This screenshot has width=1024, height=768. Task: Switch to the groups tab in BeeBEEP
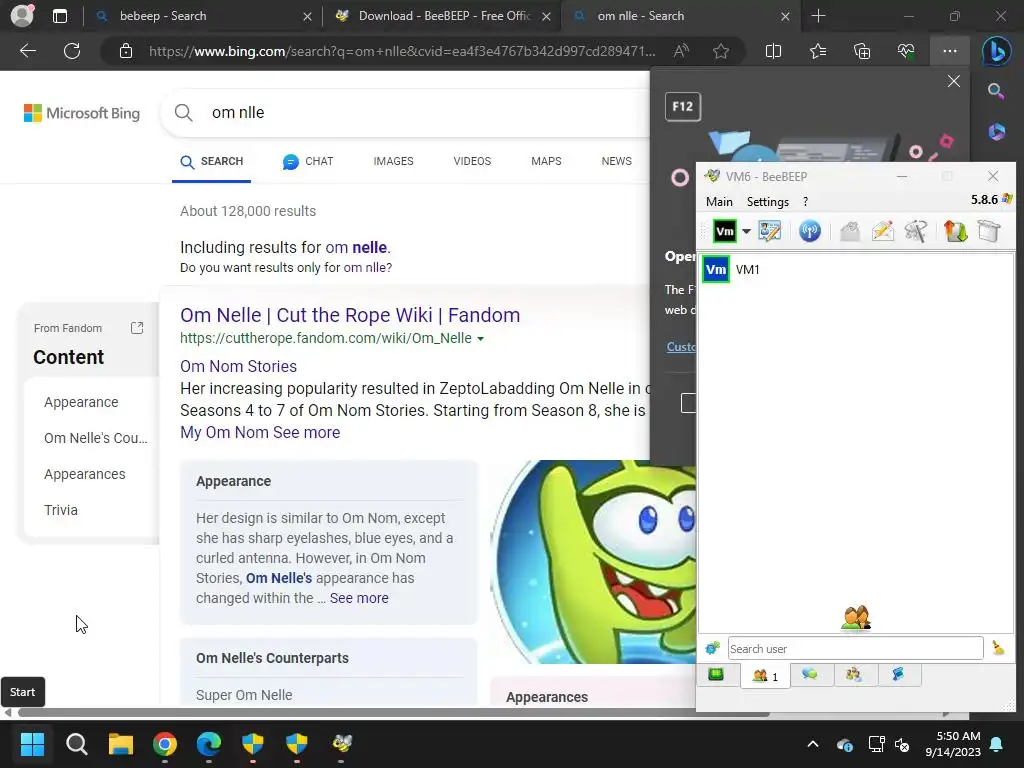(854, 675)
